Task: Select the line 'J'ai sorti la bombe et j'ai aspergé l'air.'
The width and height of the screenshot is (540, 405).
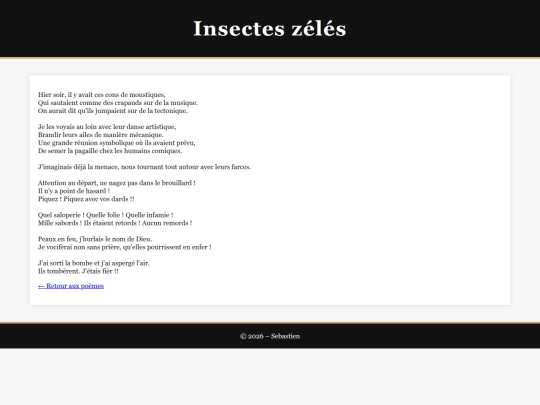Action: (94, 263)
